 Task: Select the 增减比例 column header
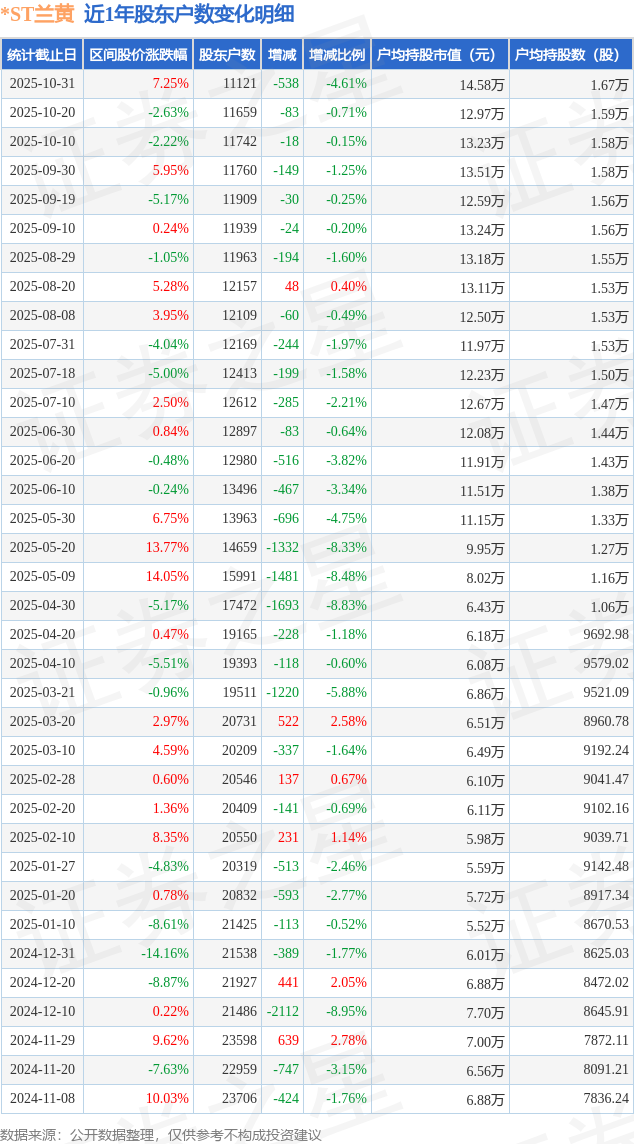point(337,55)
